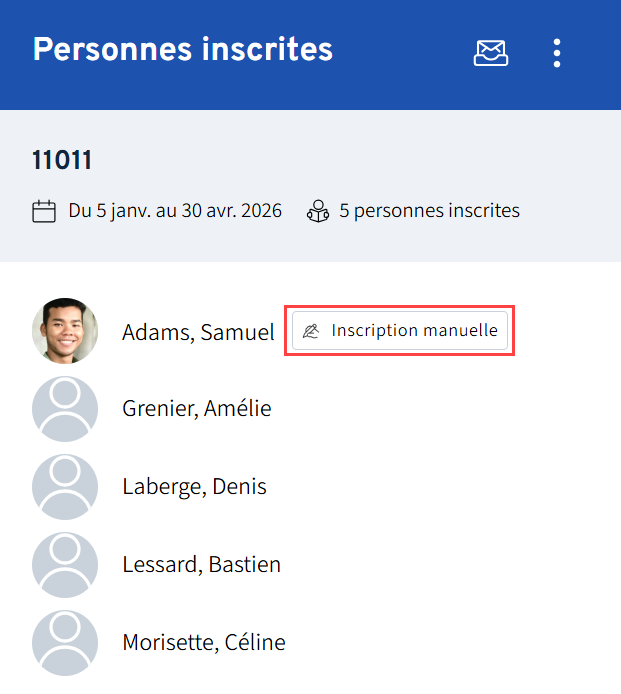Click the calendar icon beside the date range
The width and height of the screenshot is (621, 694).
(x=44, y=211)
